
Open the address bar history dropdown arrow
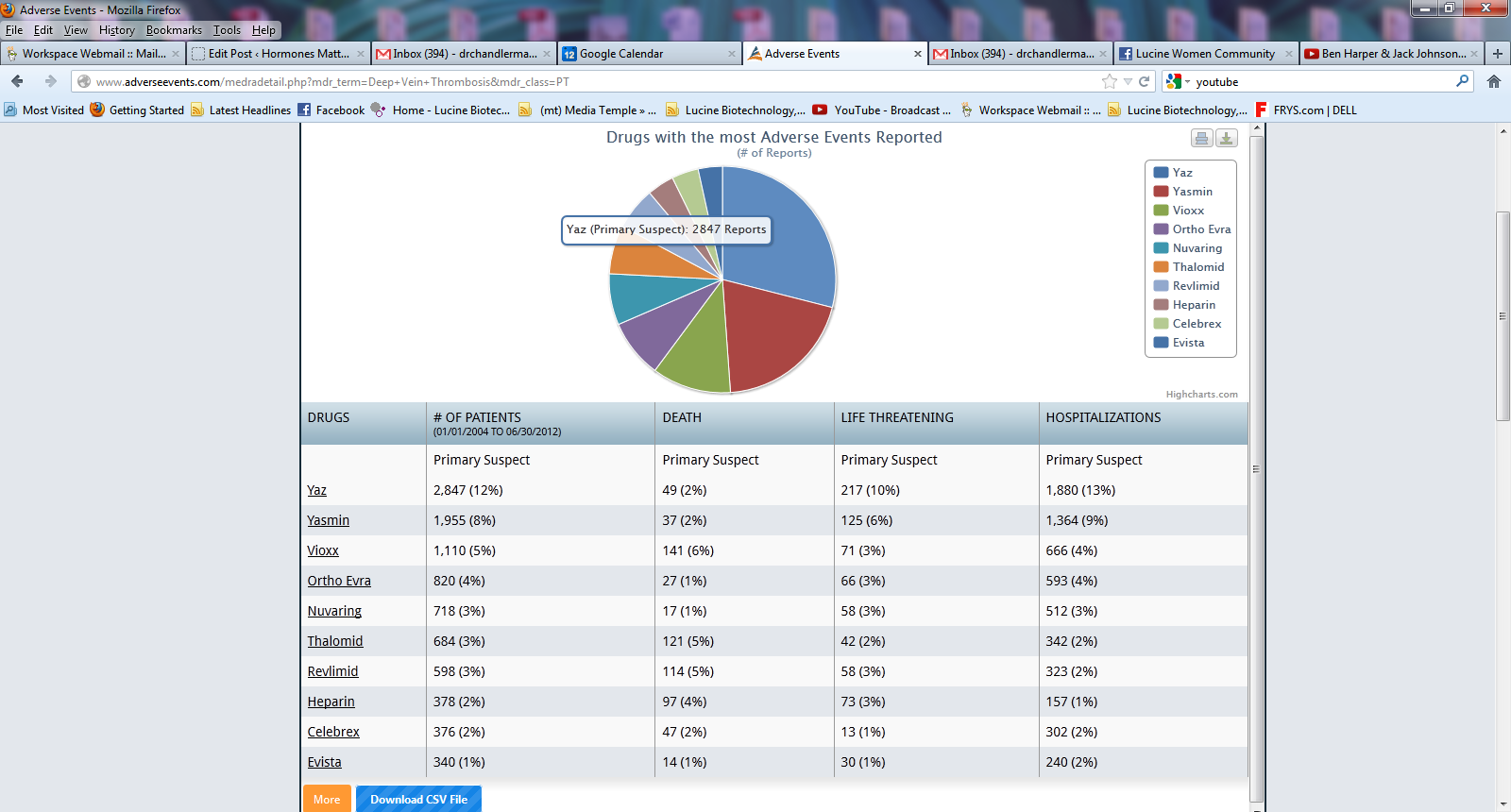coord(1128,81)
